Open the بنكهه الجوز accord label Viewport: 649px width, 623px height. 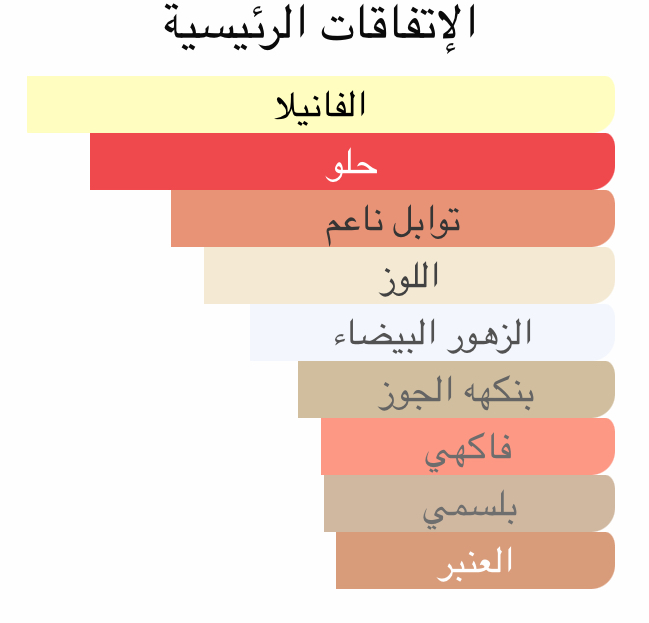(x=456, y=391)
